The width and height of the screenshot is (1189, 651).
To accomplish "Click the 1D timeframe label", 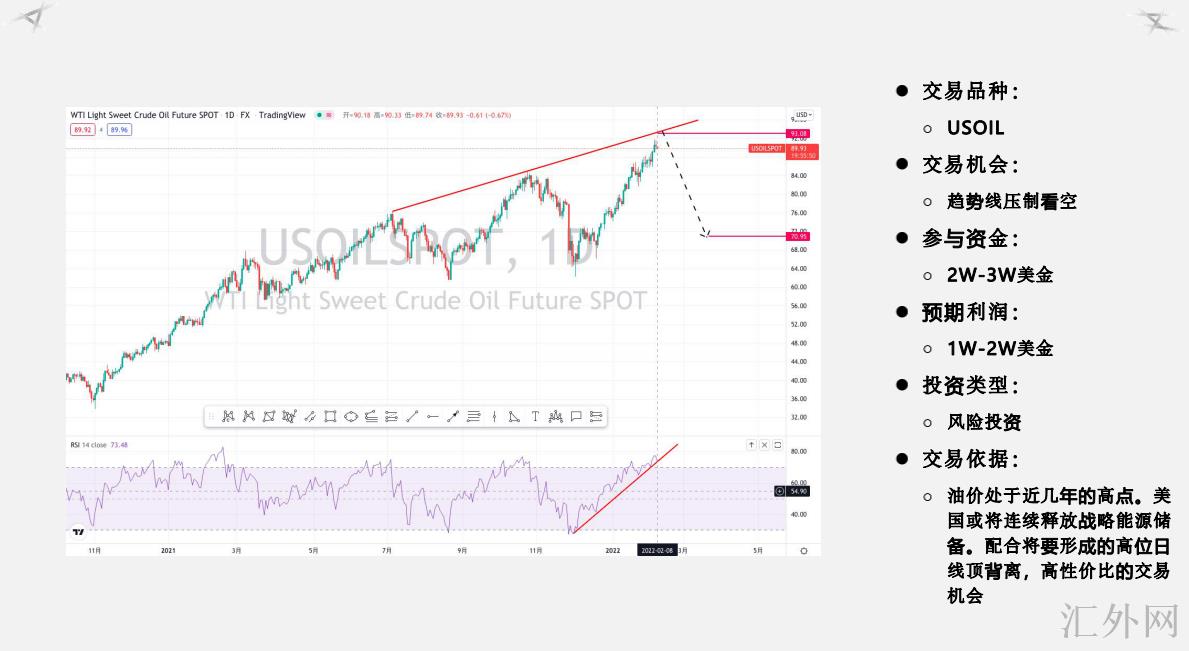I will [229, 115].
